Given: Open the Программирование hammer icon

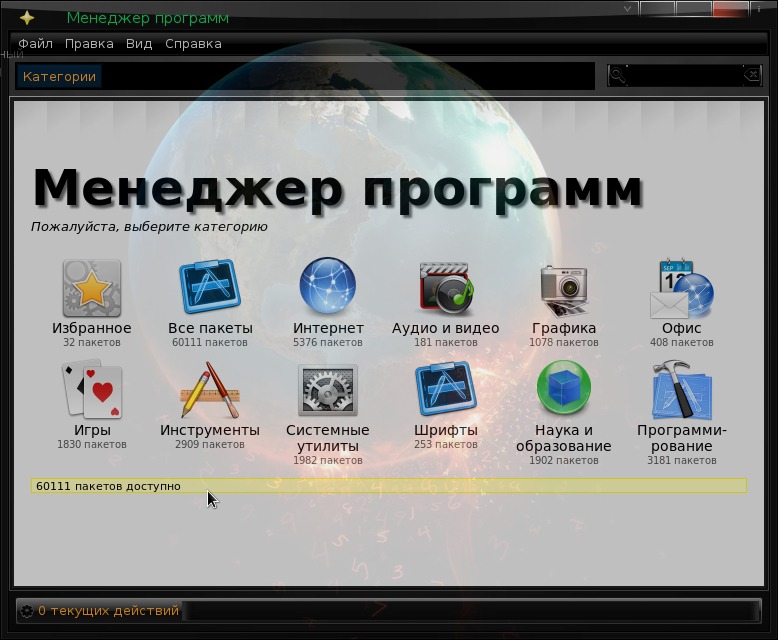Looking at the screenshot, I should [x=682, y=390].
